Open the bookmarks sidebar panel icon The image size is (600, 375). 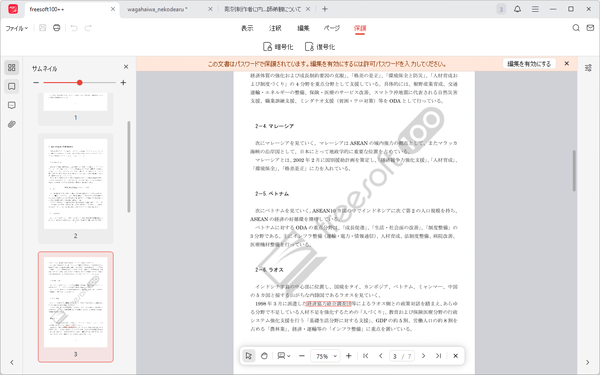pyautogui.click(x=11, y=86)
